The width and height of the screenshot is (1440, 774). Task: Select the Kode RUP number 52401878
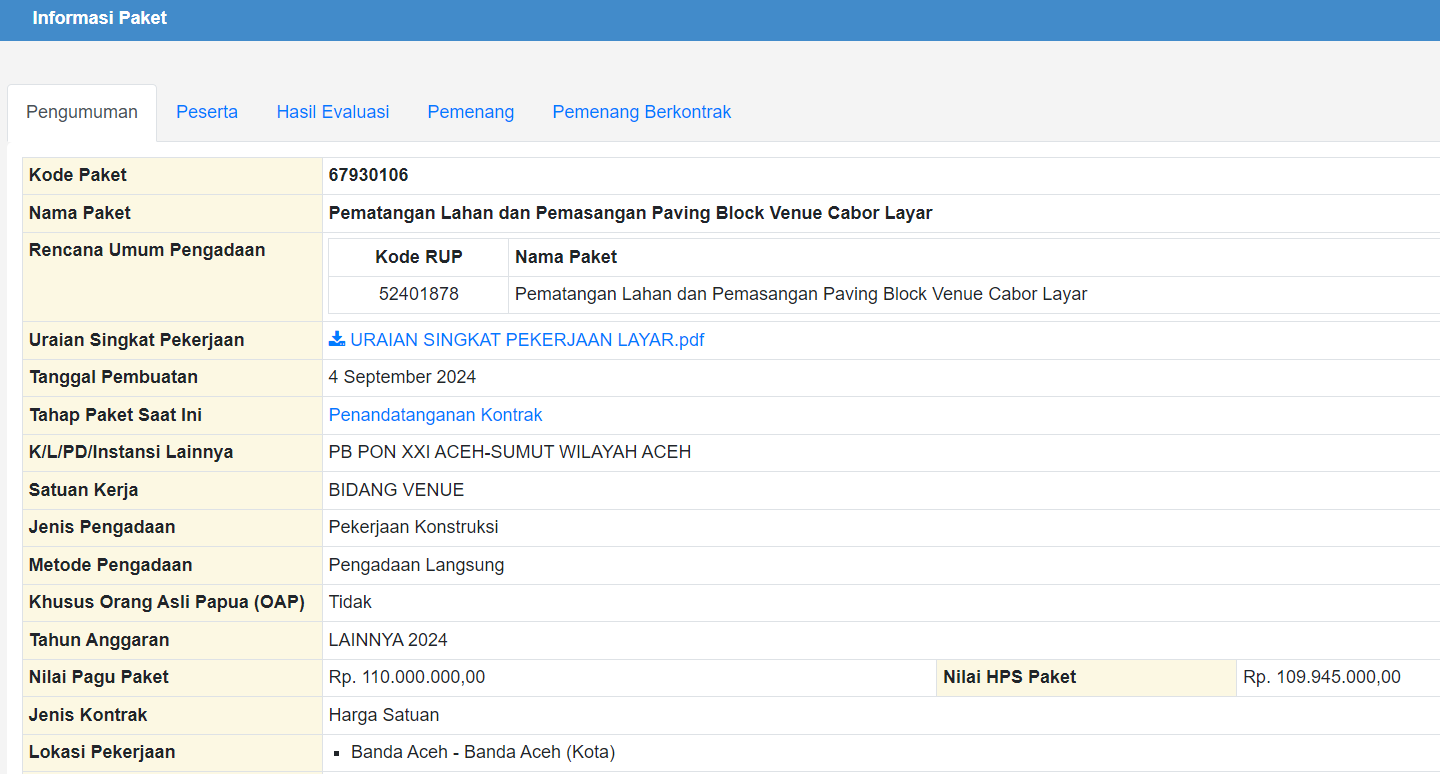418,294
